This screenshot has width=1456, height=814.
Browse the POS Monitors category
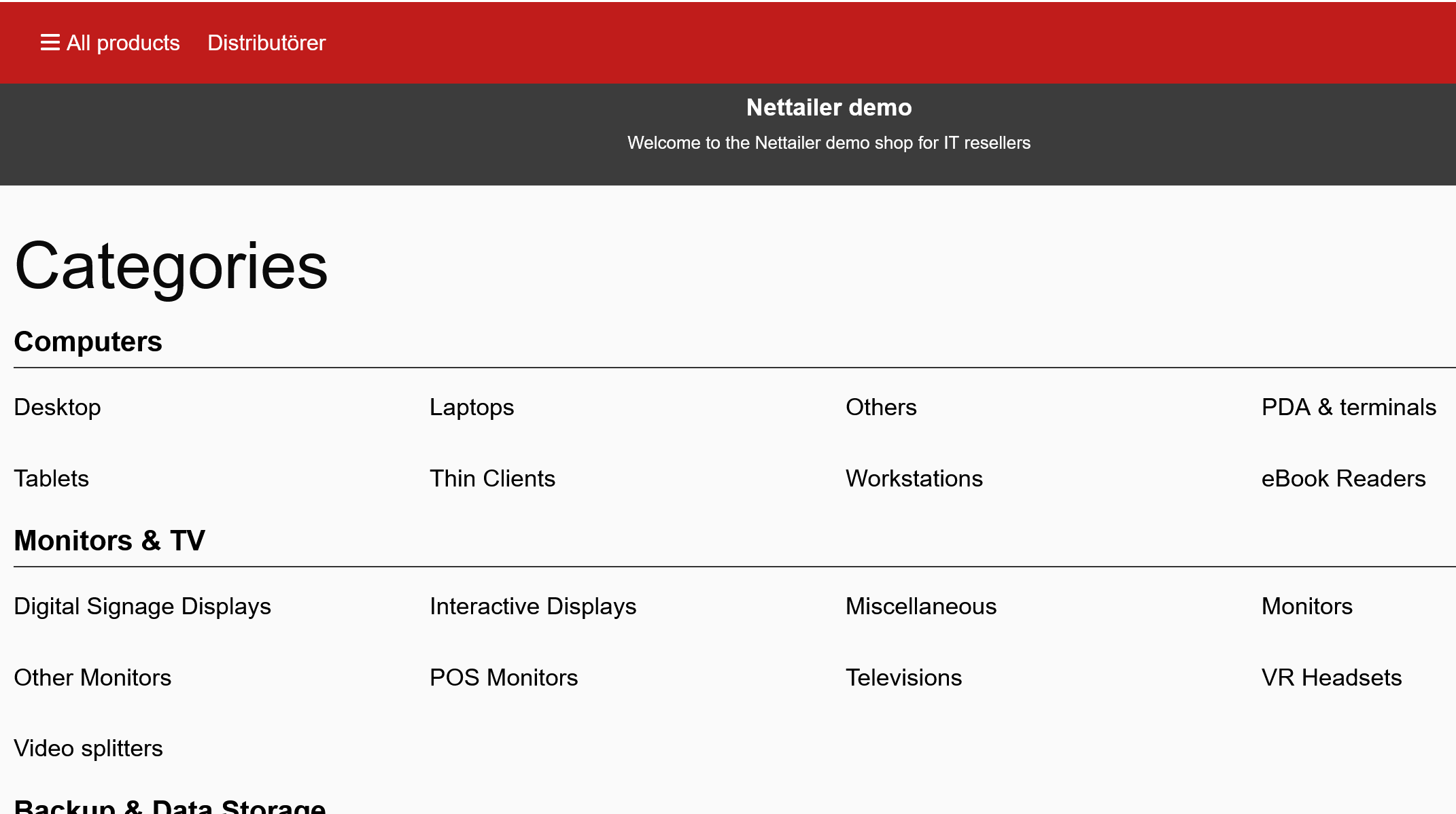[504, 677]
